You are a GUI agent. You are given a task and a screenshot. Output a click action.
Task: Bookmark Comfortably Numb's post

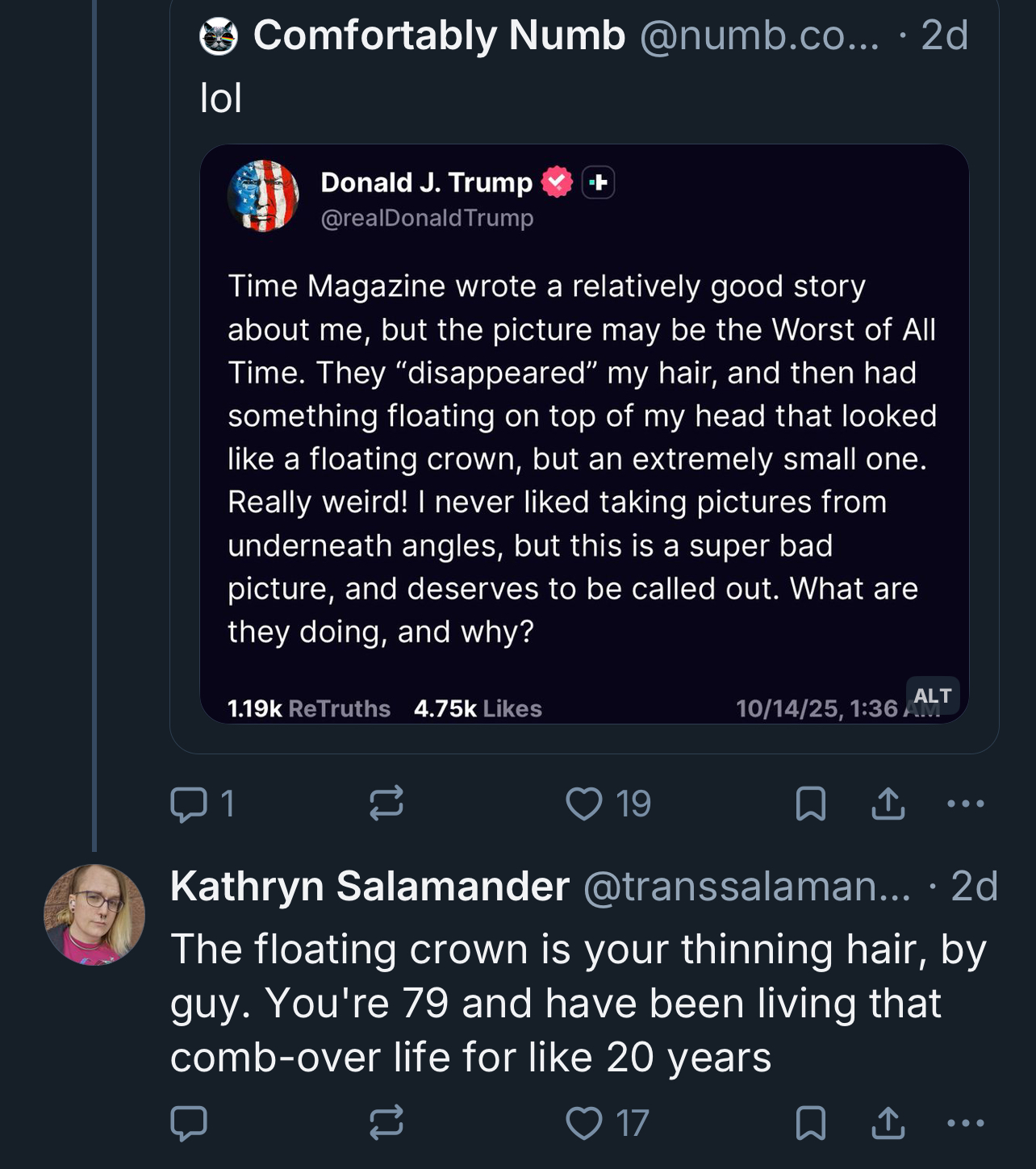[810, 804]
